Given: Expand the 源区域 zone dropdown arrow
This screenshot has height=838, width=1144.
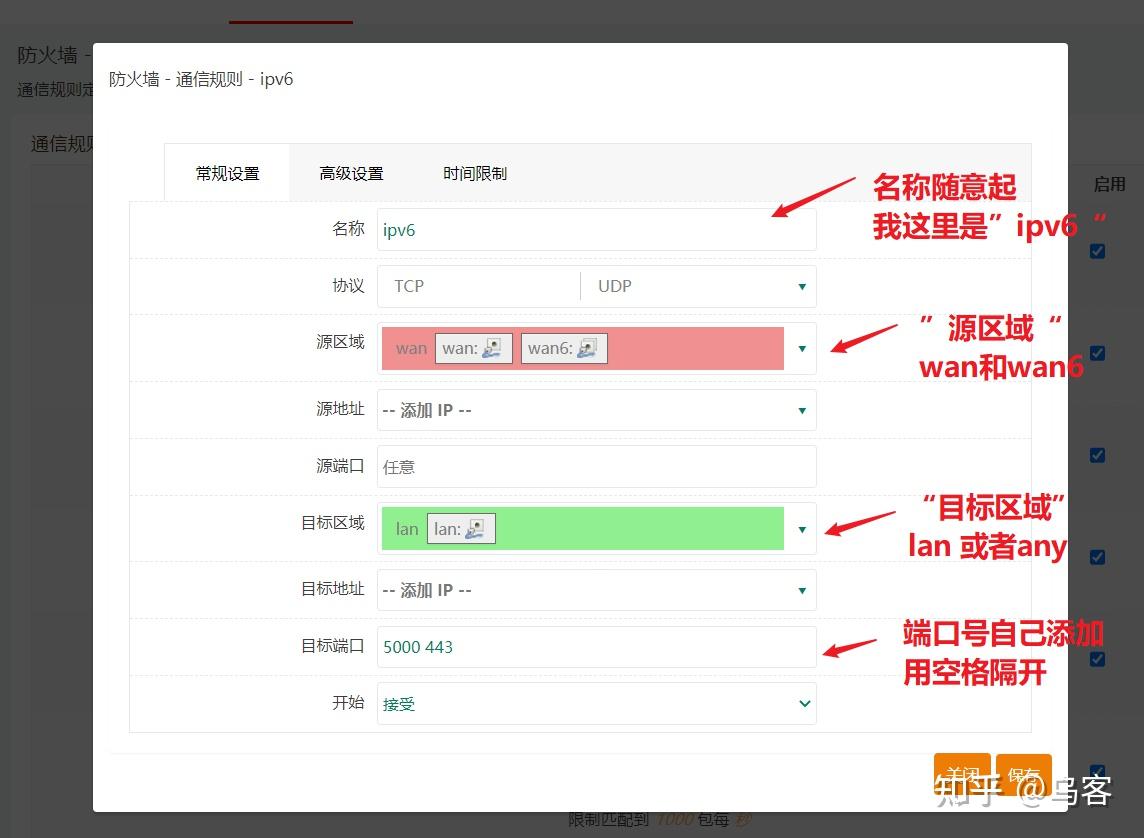Looking at the screenshot, I should 802,348.
